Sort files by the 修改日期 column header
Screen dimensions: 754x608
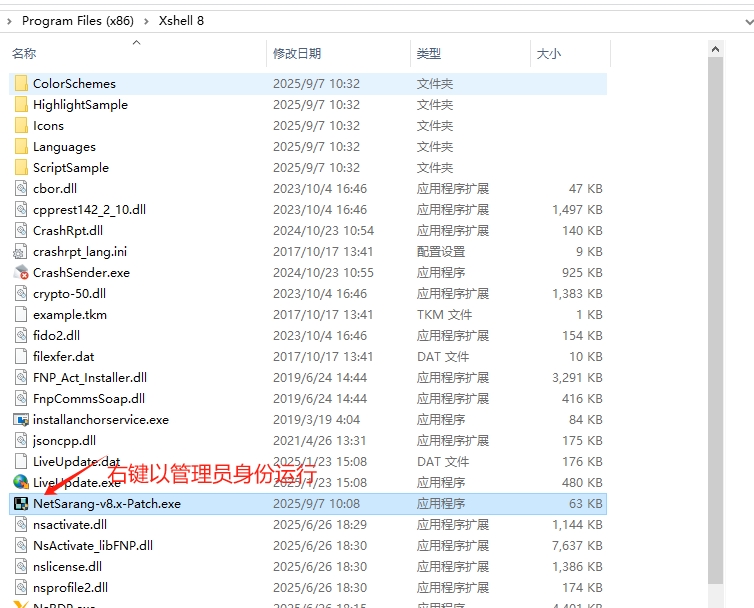[x=297, y=53]
